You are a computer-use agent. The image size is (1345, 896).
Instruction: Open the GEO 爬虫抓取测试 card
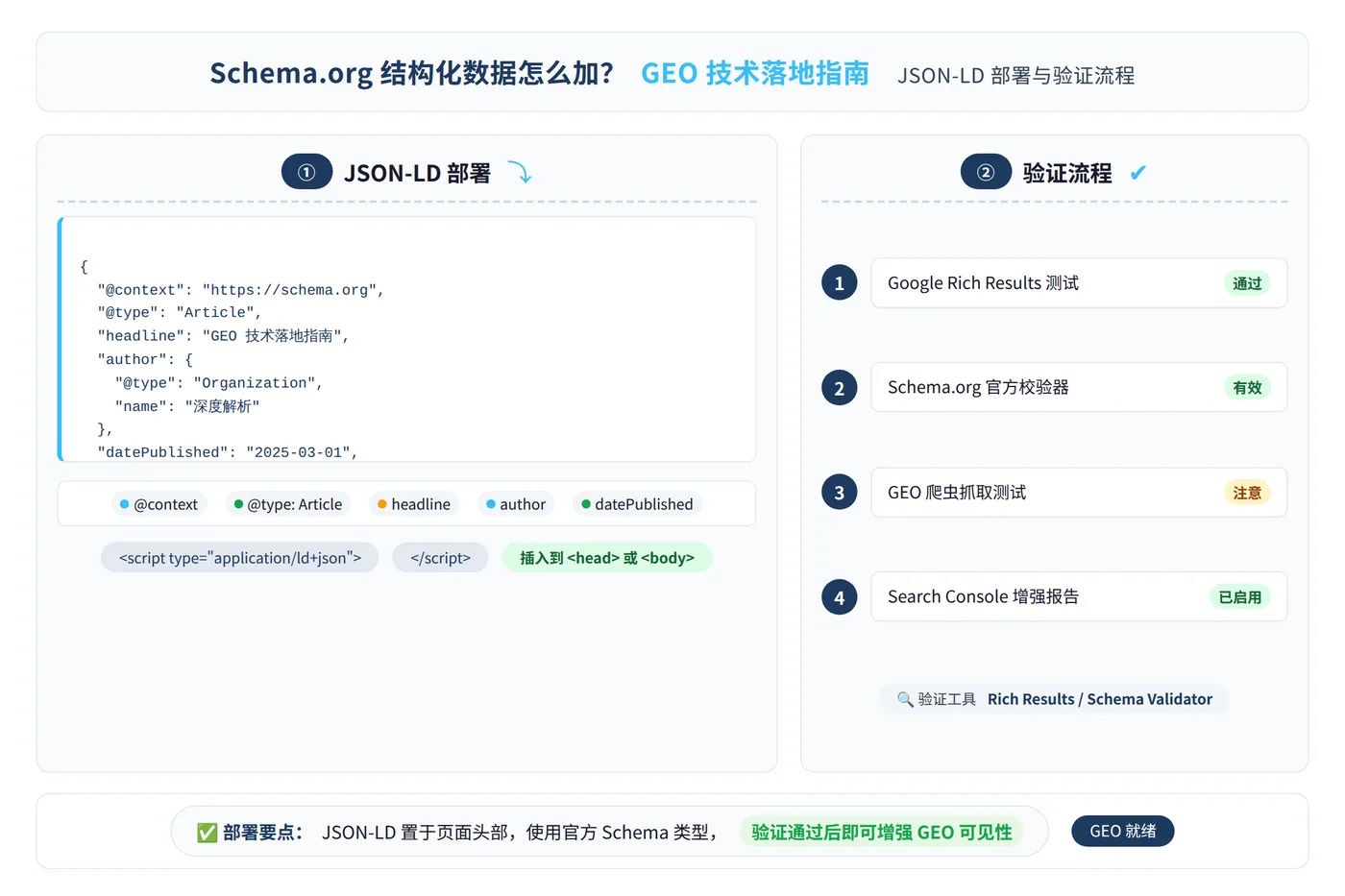1079,492
